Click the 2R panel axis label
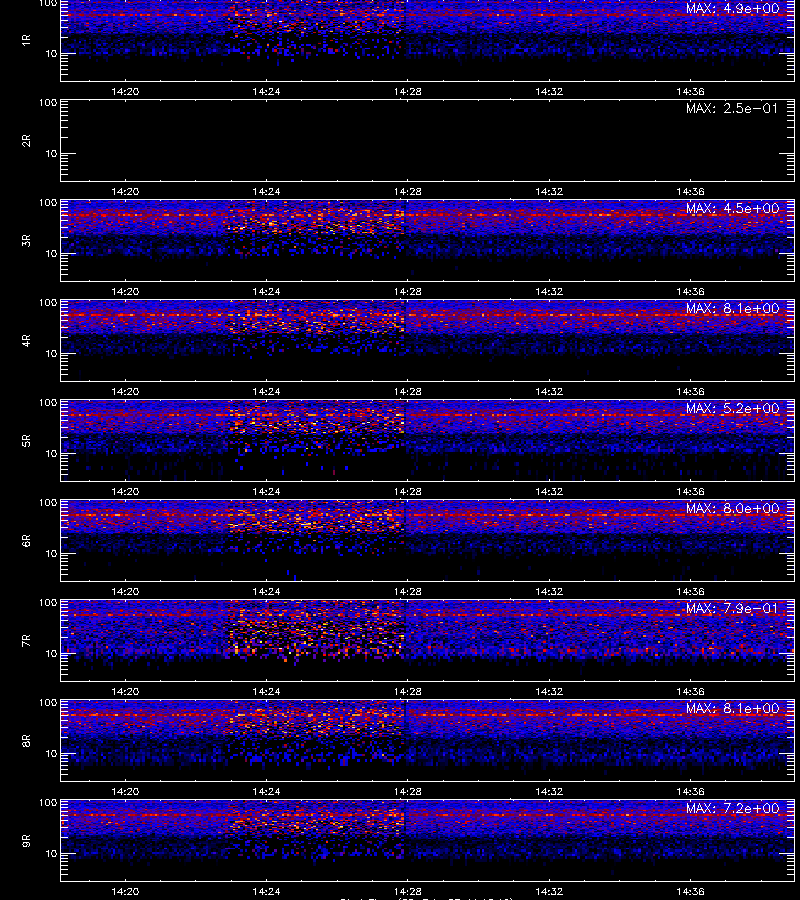 coord(26,141)
